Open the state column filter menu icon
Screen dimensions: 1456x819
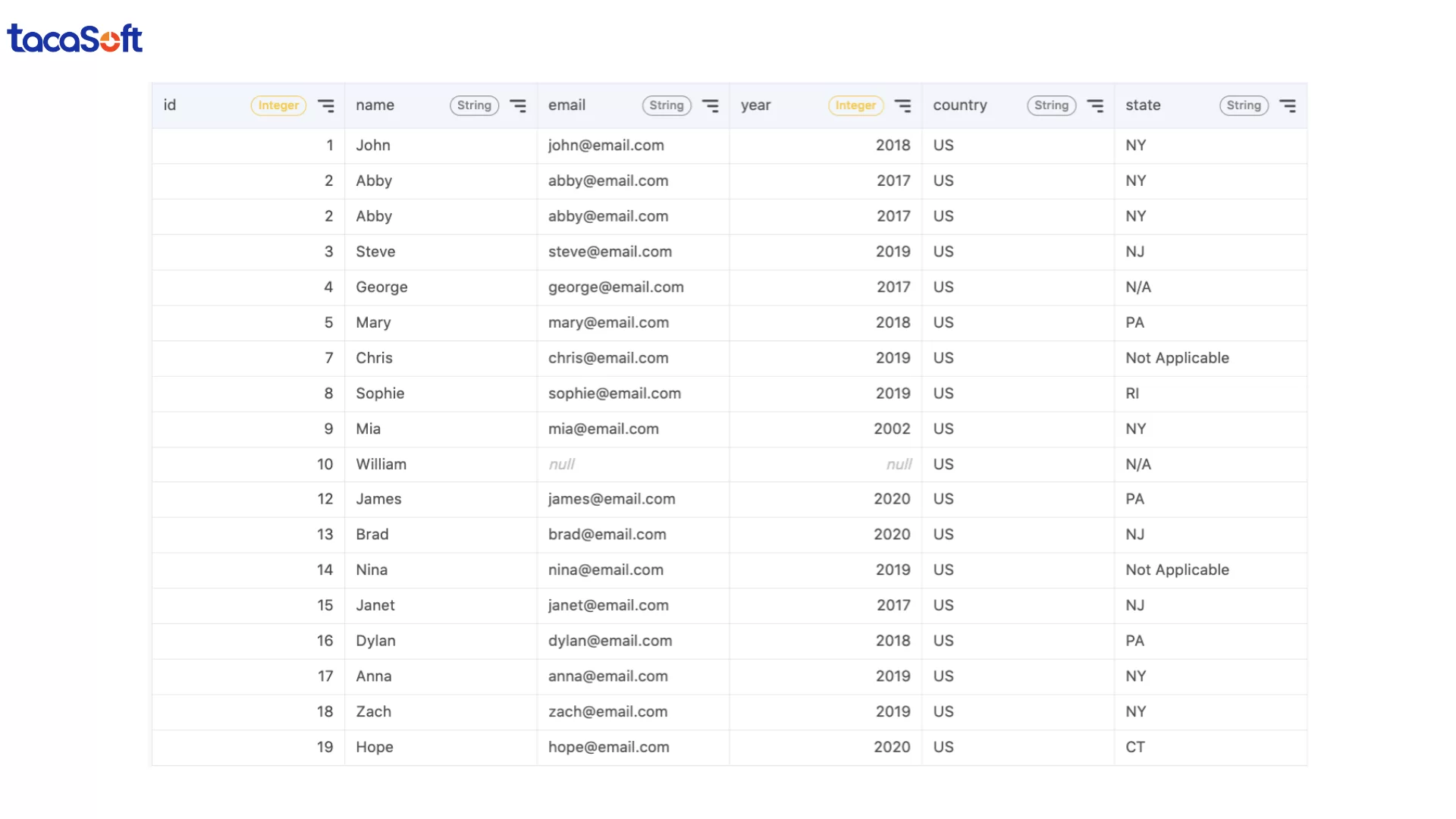coord(1288,105)
